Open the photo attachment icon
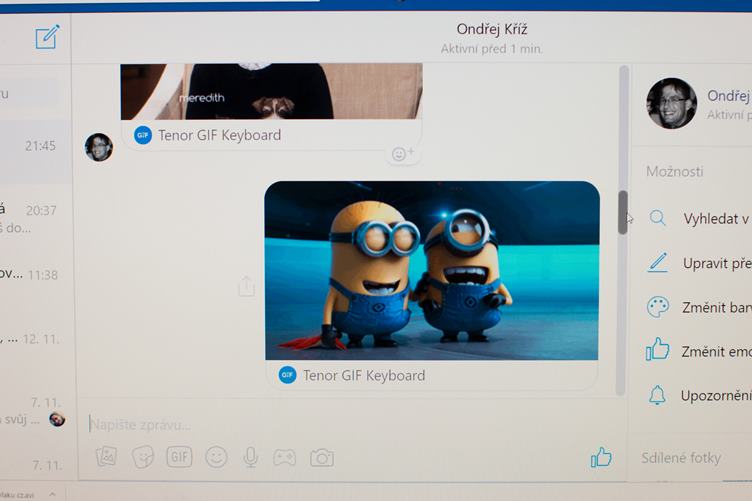This screenshot has width=752, height=501. coord(106,456)
